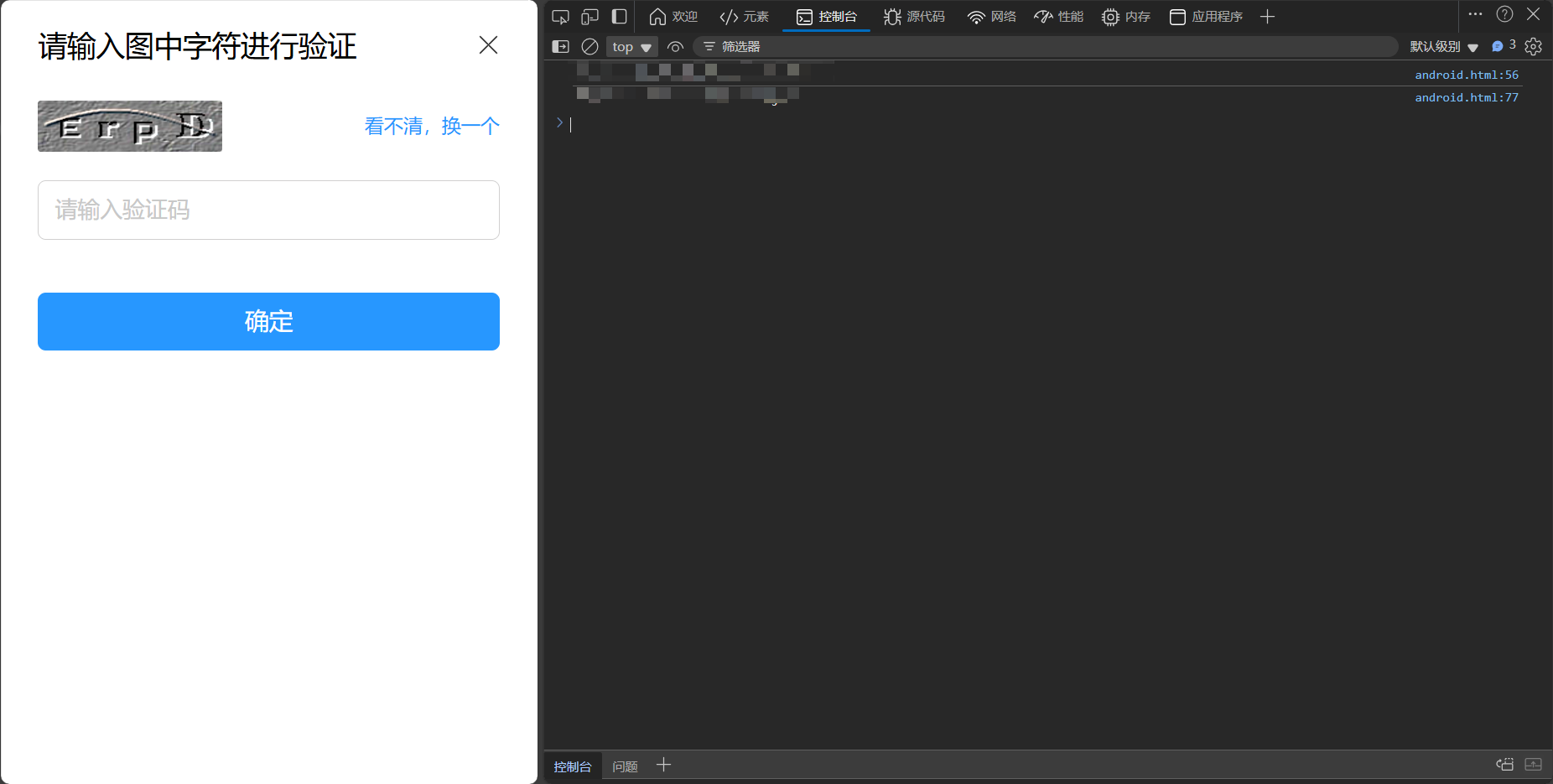Viewport: 1553px width, 784px height.
Task: Create a live expression with the eye icon
Action: 675,47
